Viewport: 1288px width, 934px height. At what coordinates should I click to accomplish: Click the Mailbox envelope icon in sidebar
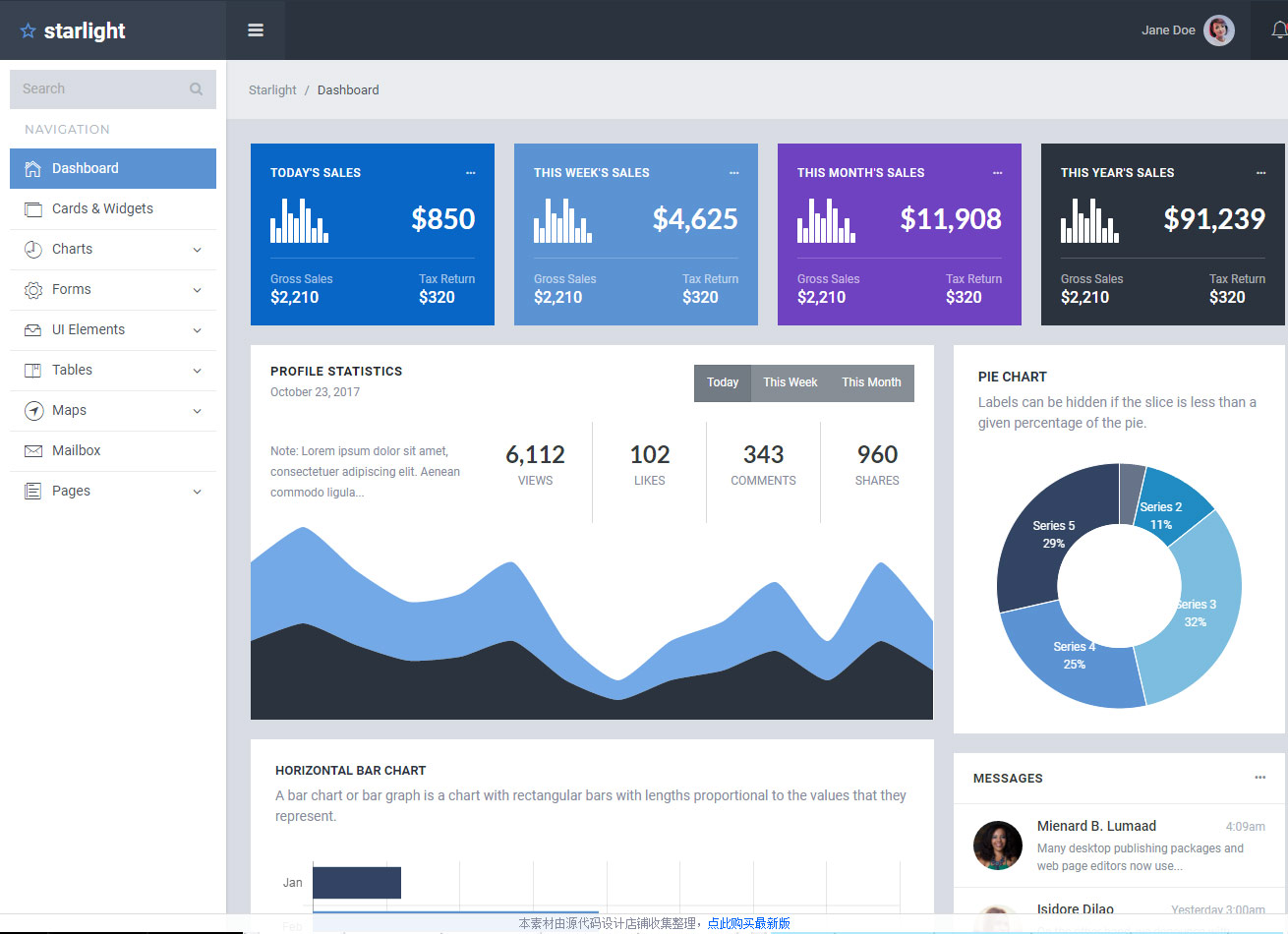(33, 451)
